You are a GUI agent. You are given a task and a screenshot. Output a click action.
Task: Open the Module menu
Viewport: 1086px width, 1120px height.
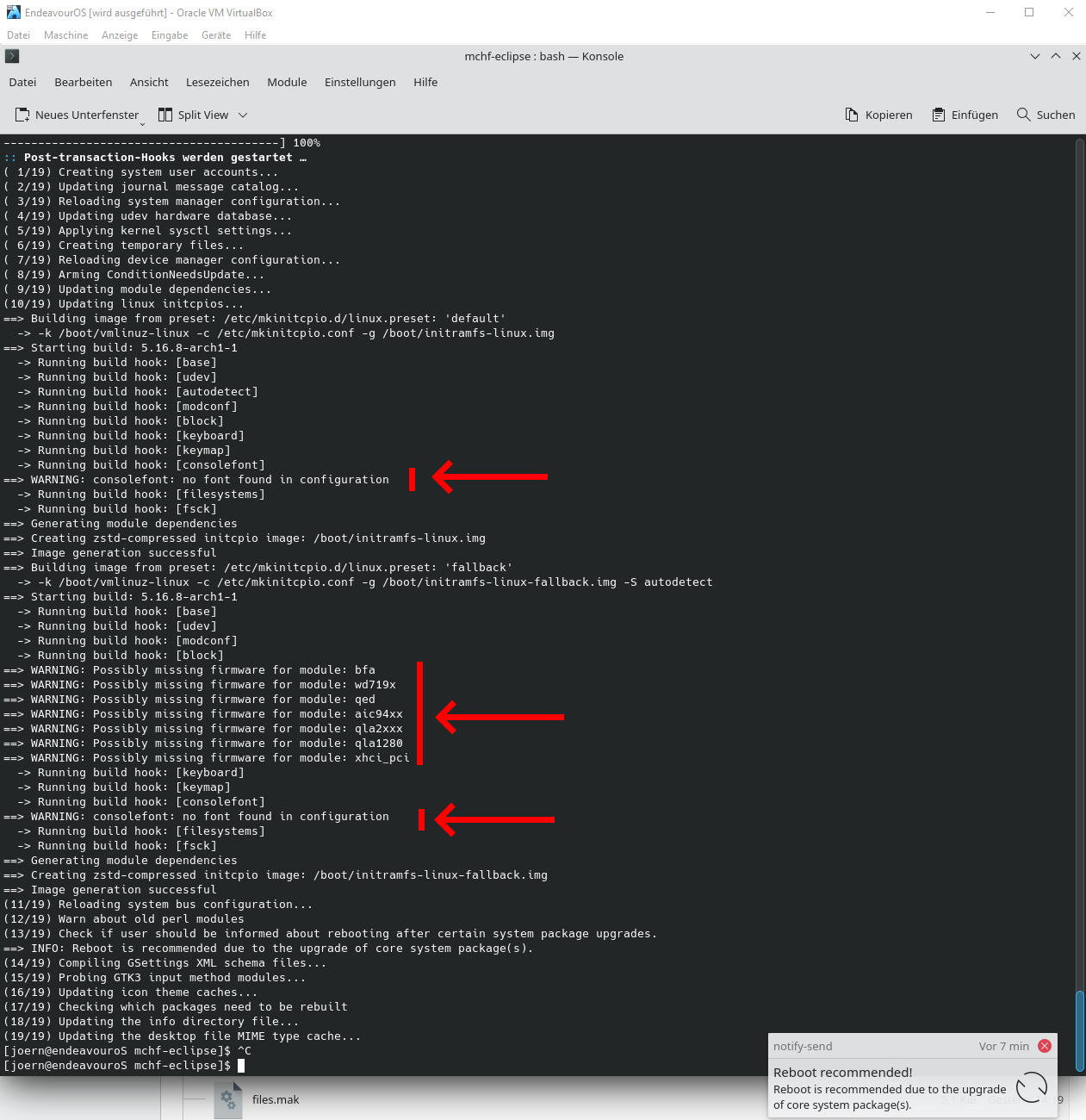click(x=287, y=83)
